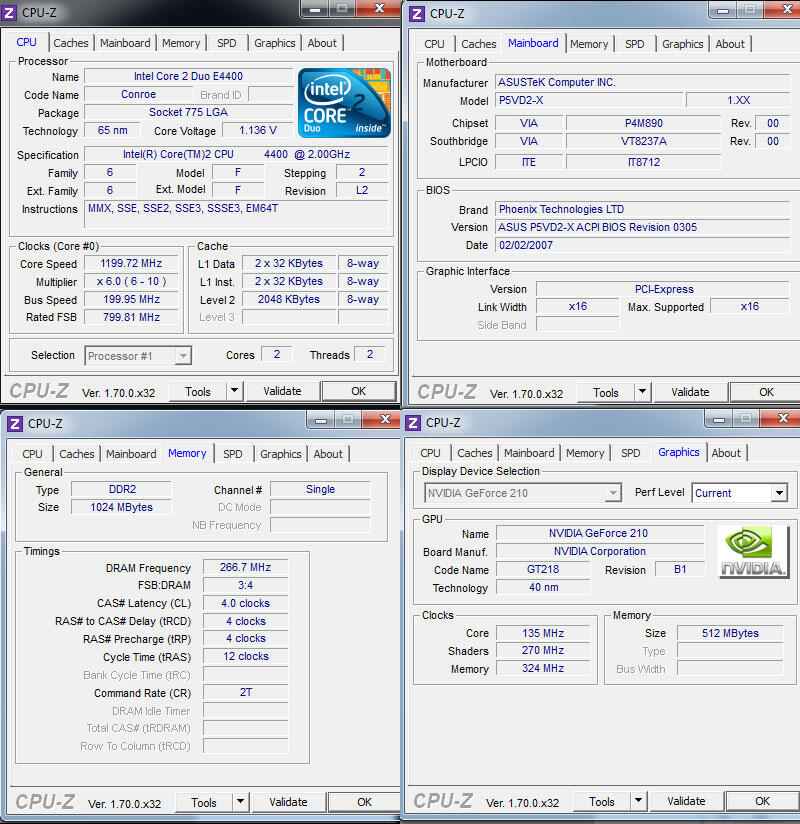Click the Command Rate value 2T
800x824 pixels.
pyautogui.click(x=245, y=692)
